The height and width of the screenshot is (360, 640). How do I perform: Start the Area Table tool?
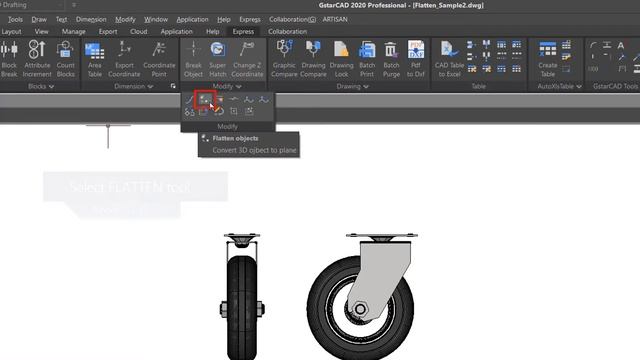pos(95,59)
